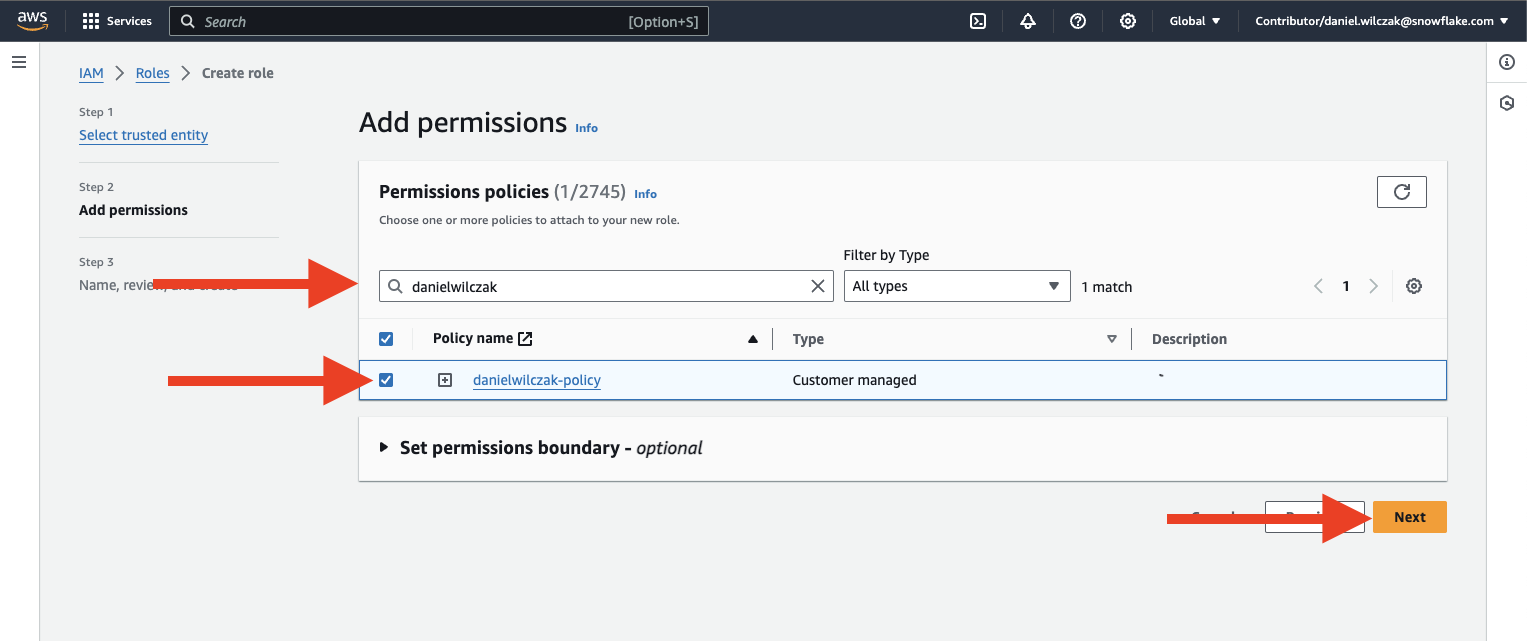Open the danielwilczak-policy link
Viewport: 1527px width, 641px height.
click(536, 380)
